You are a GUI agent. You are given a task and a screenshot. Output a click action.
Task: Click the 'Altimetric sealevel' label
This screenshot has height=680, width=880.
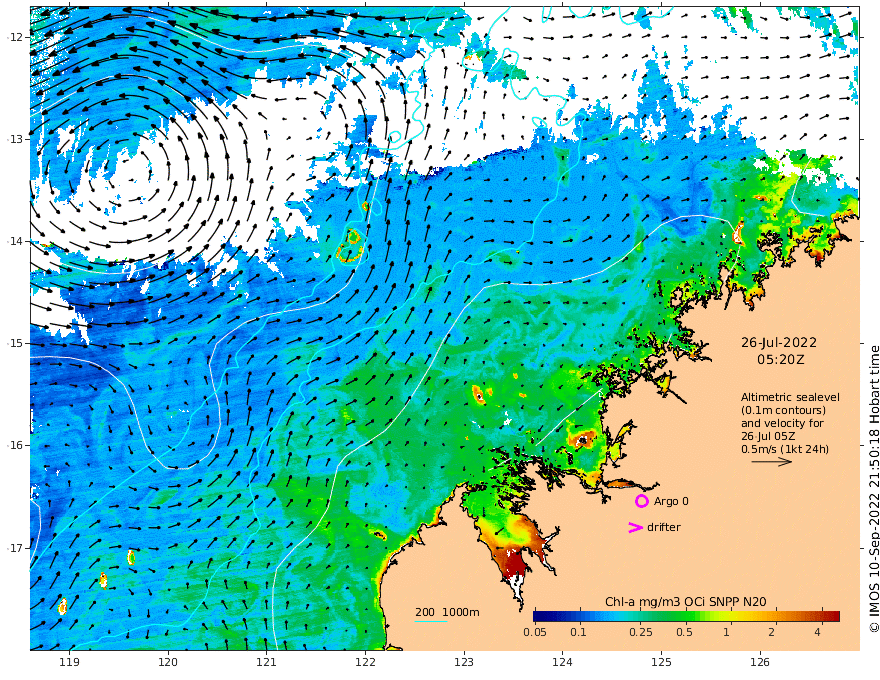[790, 397]
